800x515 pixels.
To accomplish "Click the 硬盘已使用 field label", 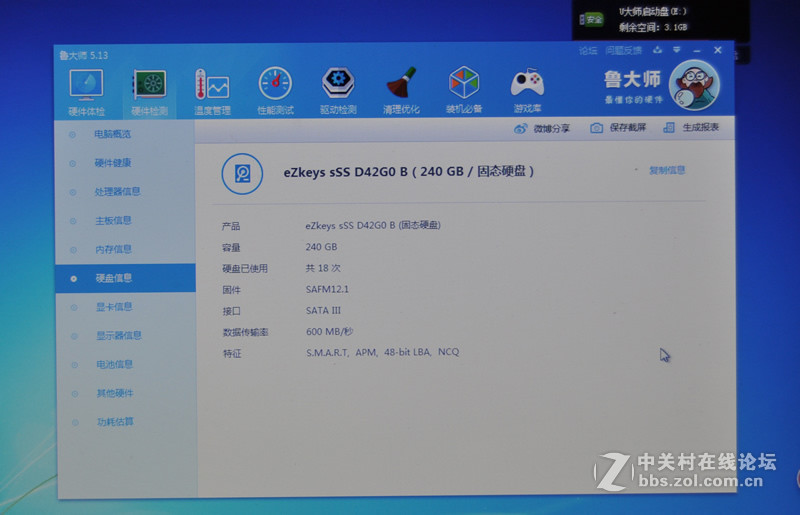I will tap(245, 268).
